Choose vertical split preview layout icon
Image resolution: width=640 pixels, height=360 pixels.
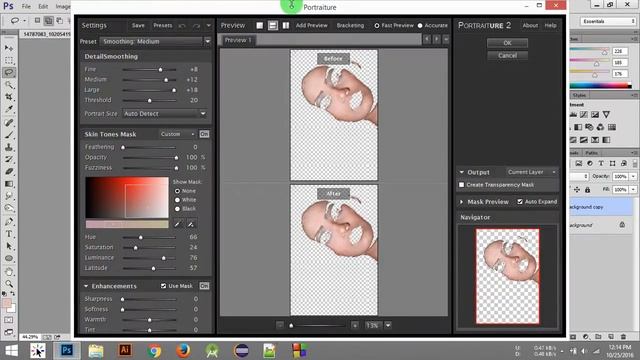pos(286,25)
